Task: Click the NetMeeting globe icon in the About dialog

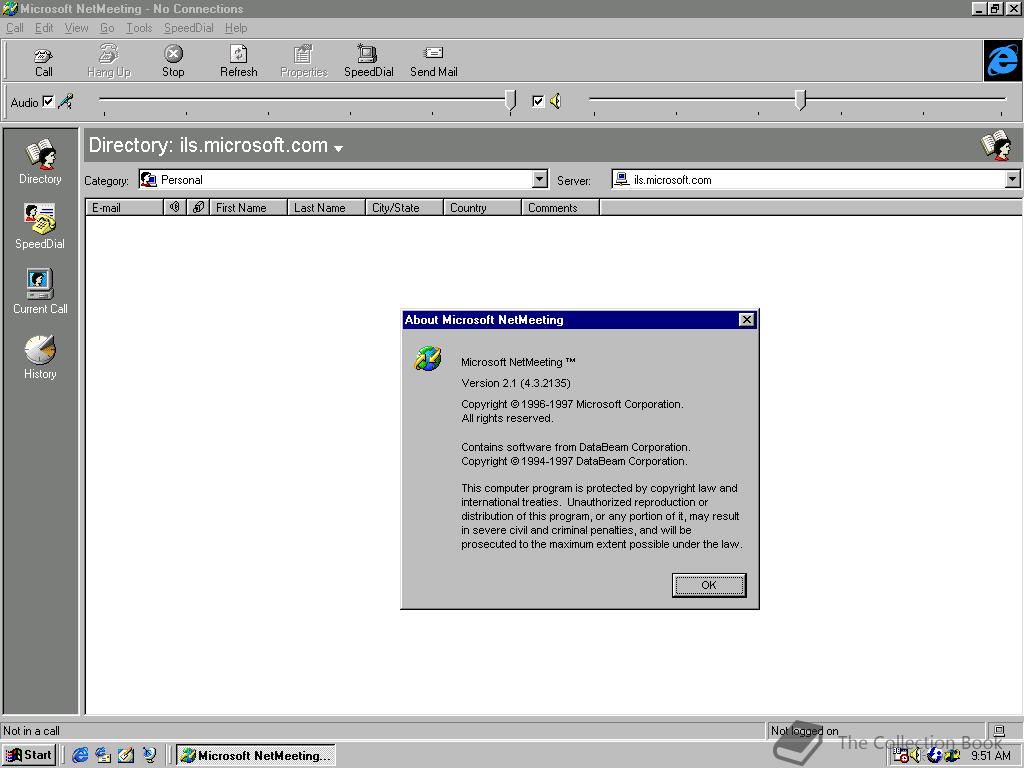Action: (428, 359)
